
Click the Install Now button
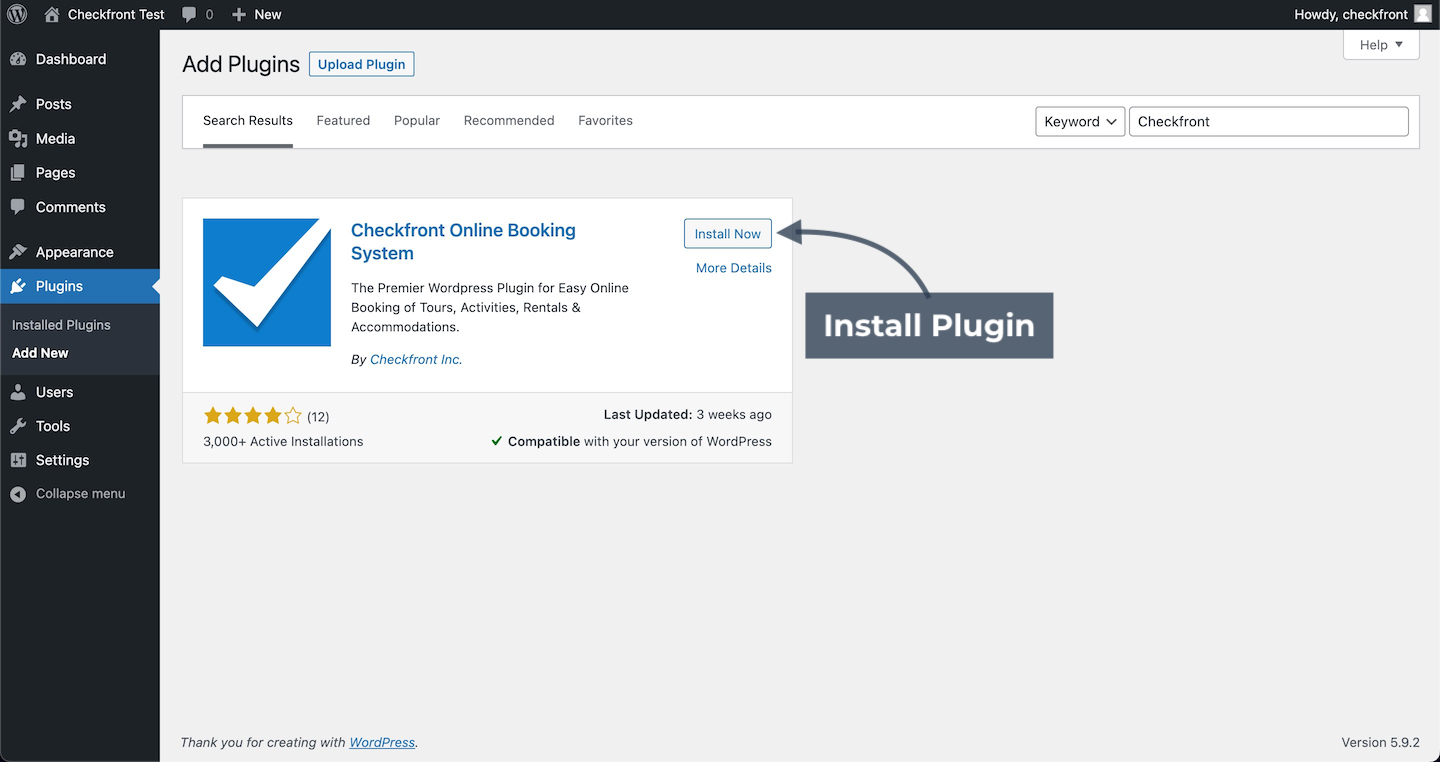point(728,233)
